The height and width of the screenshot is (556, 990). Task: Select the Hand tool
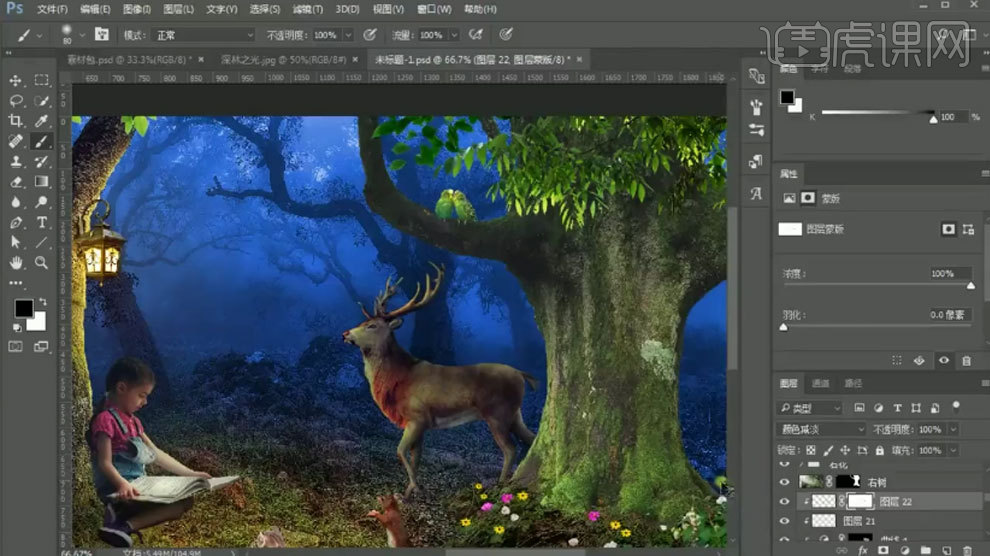tap(15, 263)
